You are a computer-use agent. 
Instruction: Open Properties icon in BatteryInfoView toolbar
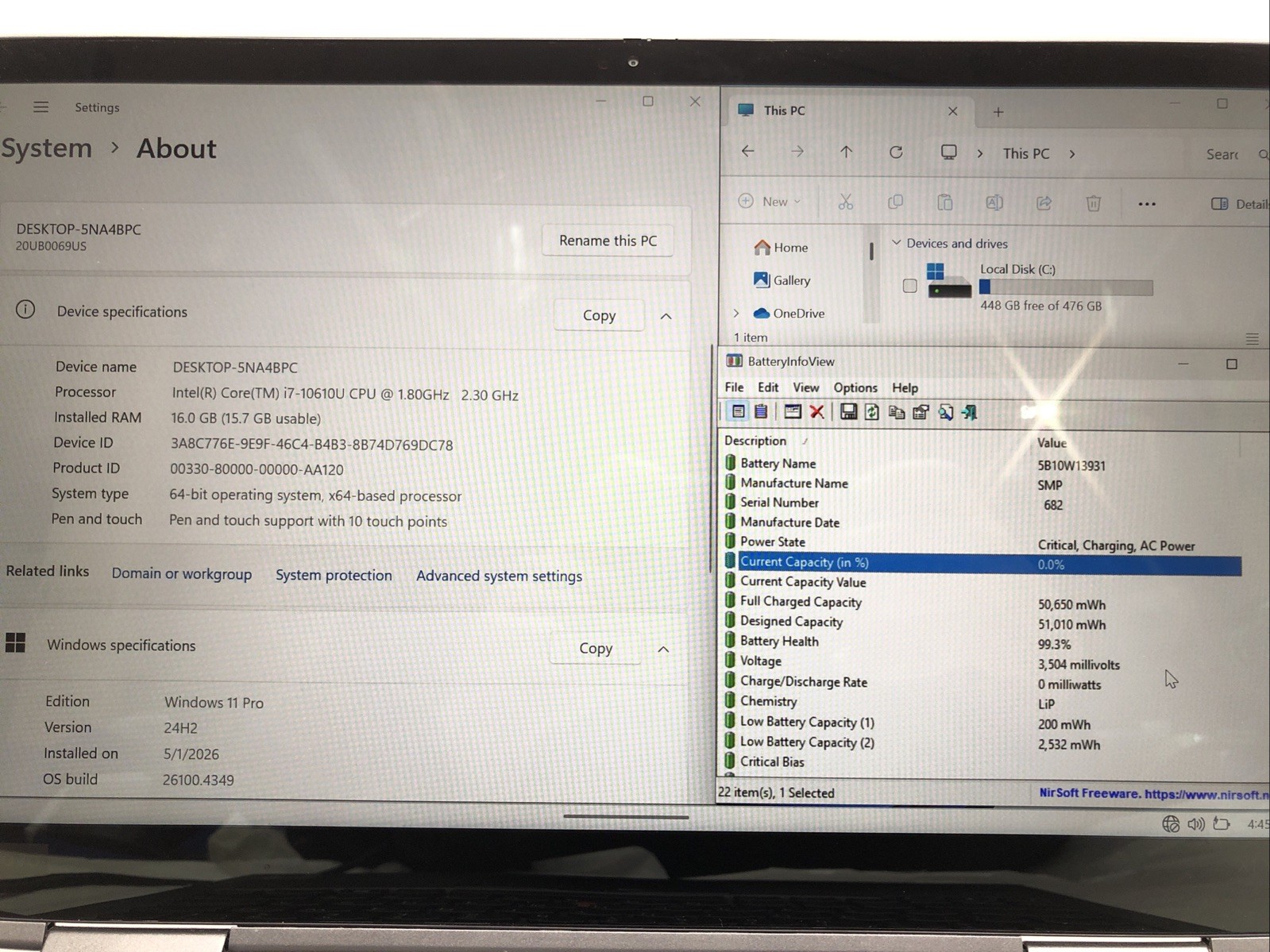click(x=921, y=412)
